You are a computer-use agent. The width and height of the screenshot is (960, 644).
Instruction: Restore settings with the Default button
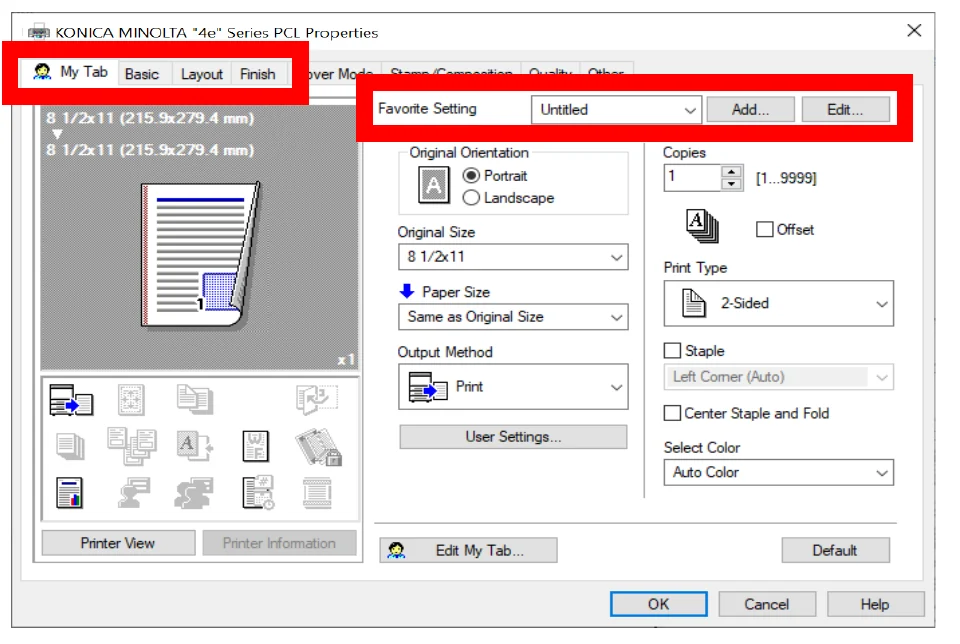(x=835, y=550)
